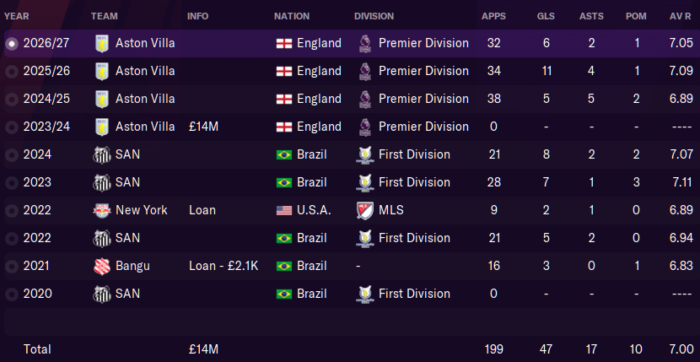
Task: Click the MLS league logo
Action: point(365,210)
